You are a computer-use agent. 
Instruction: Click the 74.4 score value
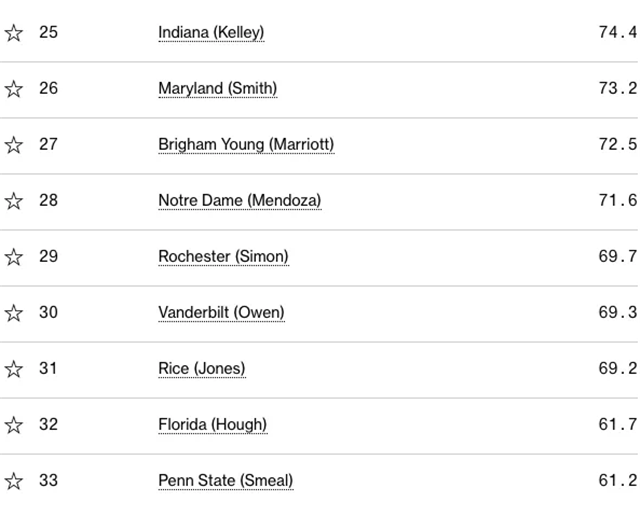coord(618,32)
